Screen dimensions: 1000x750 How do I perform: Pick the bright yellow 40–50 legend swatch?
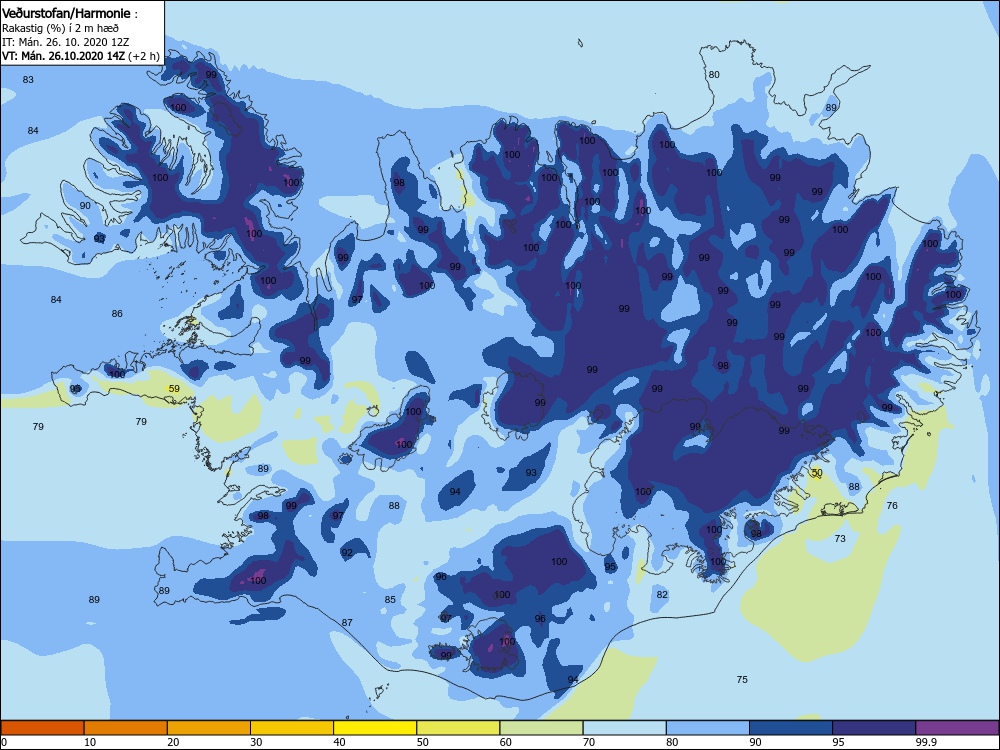point(375,728)
